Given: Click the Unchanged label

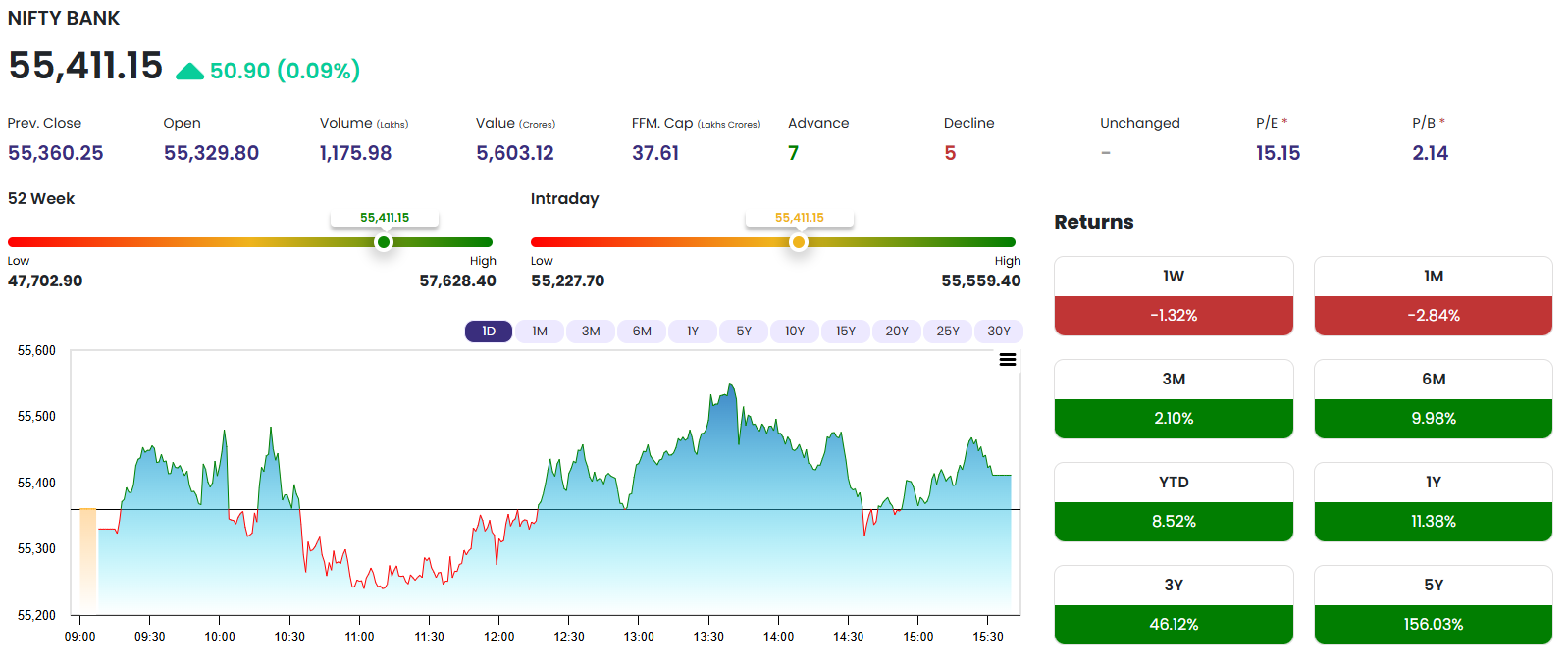Looking at the screenshot, I should [1140, 123].
